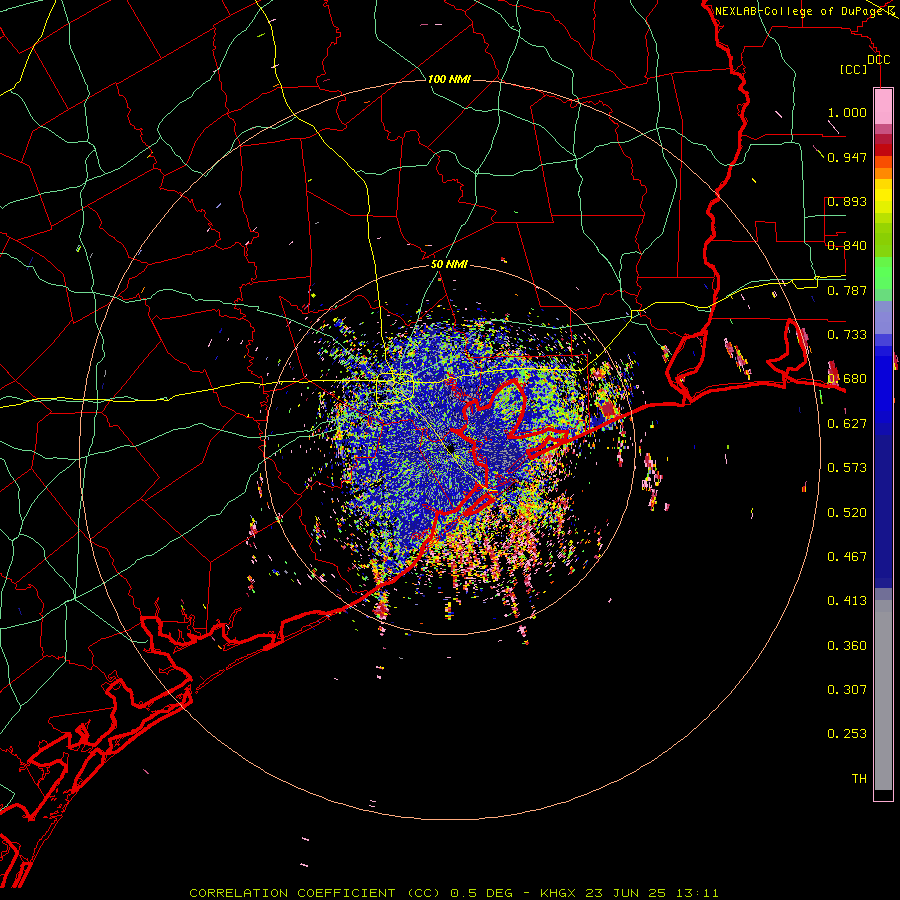This screenshot has width=900, height=900.
Task: Click the 0.413 scale value
Action: pos(847,601)
